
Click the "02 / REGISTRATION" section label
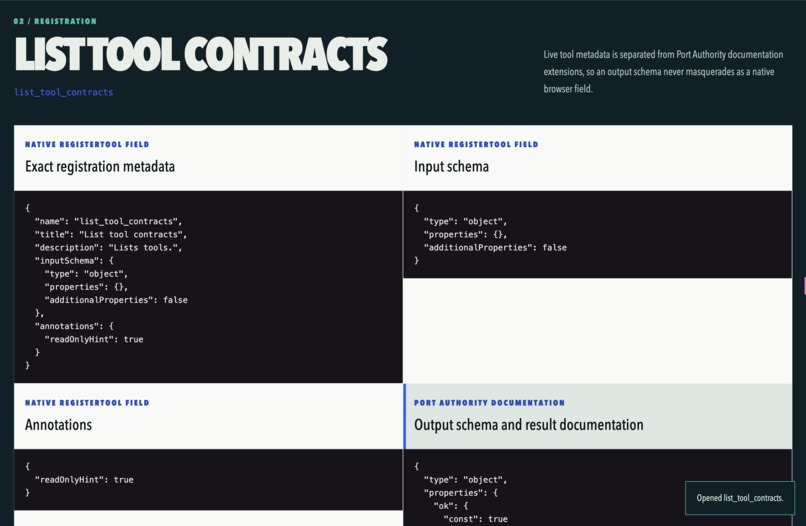coord(55,21)
